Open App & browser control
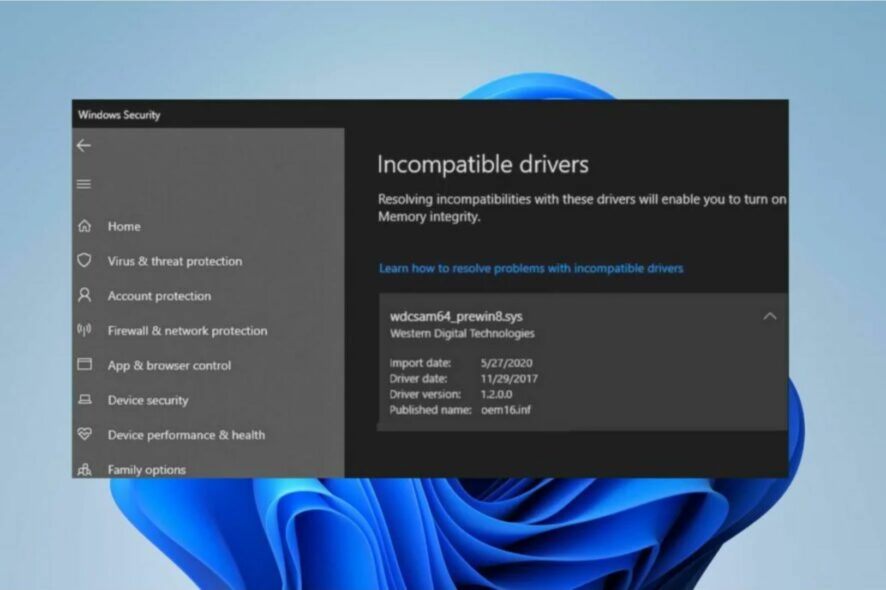 (x=170, y=366)
